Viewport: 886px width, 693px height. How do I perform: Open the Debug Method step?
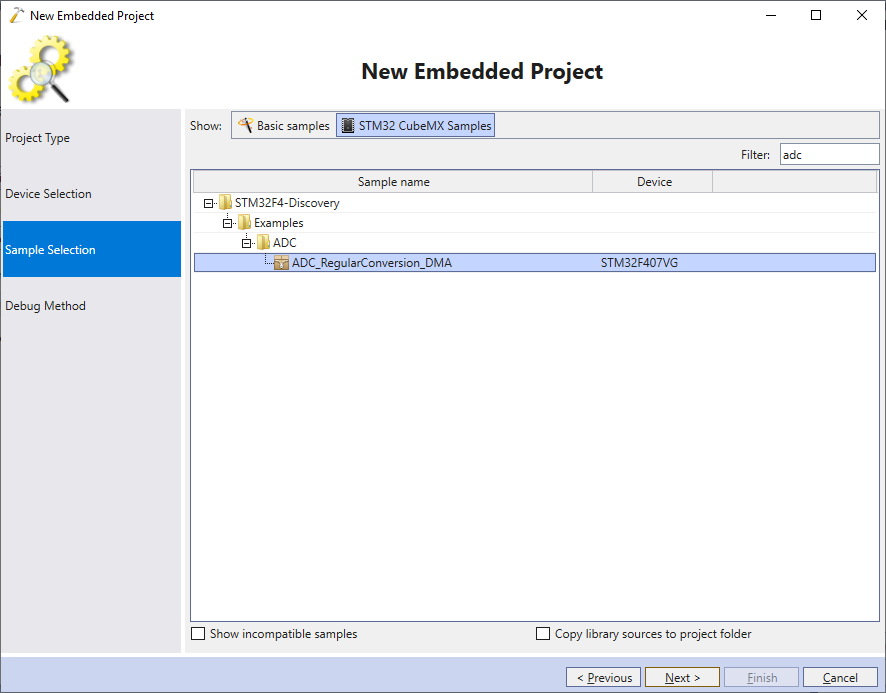click(x=92, y=306)
